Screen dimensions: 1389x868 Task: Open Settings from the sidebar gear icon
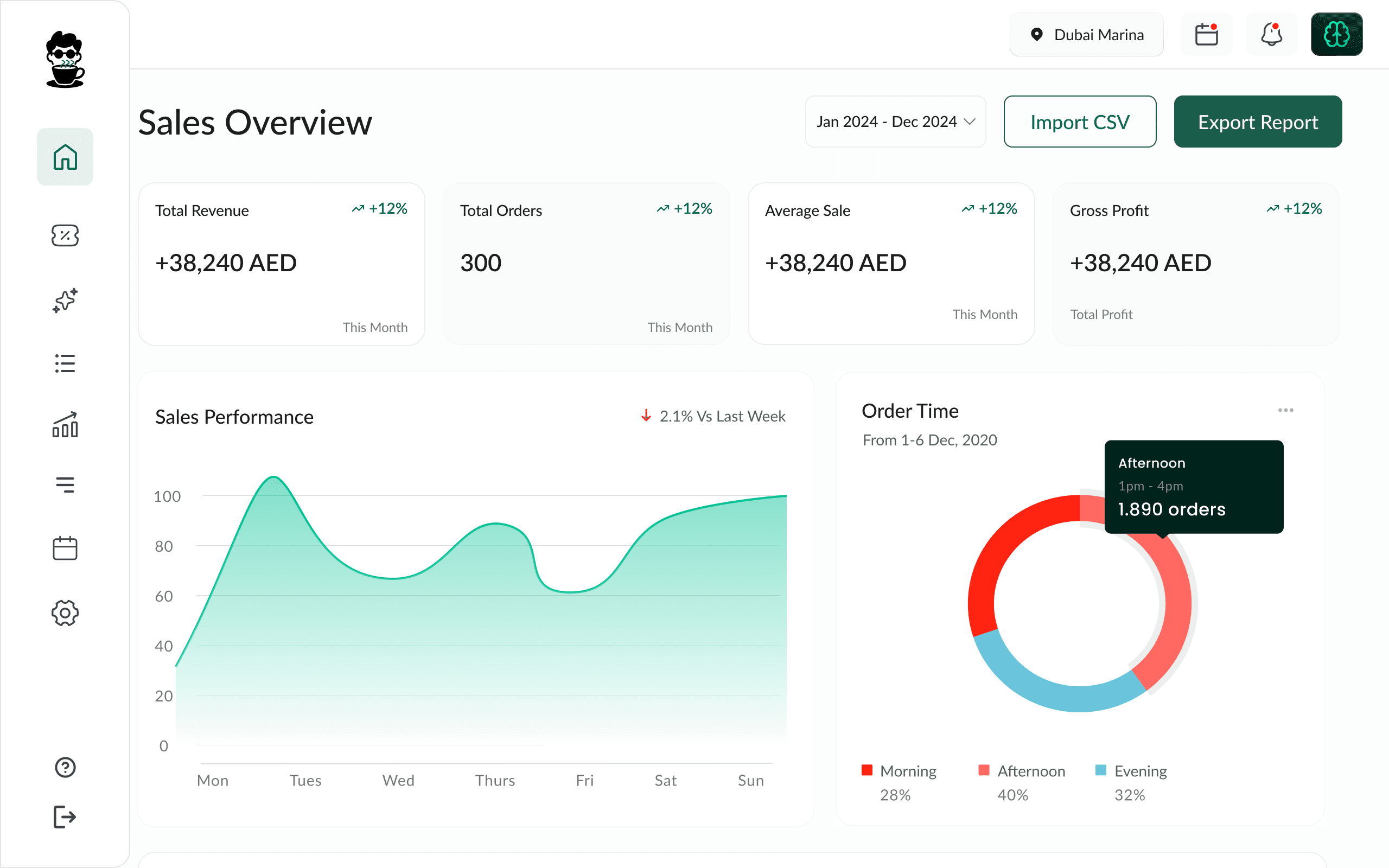(x=65, y=612)
